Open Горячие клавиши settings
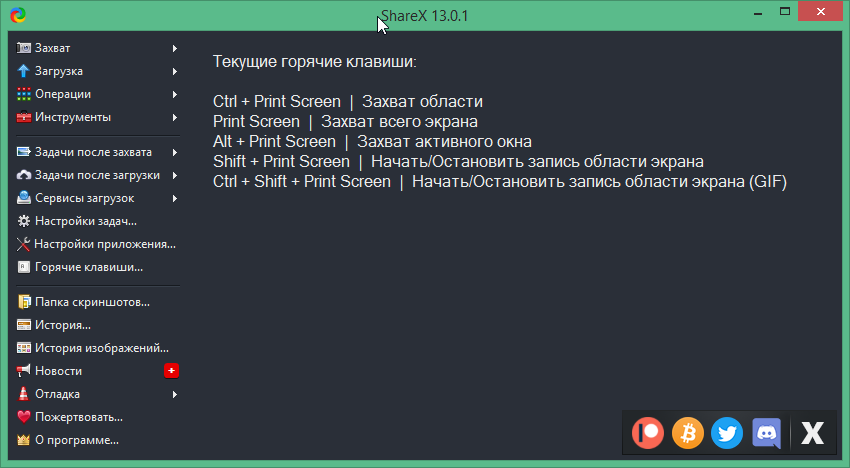Screen dimensions: 850x468 tap(88, 267)
